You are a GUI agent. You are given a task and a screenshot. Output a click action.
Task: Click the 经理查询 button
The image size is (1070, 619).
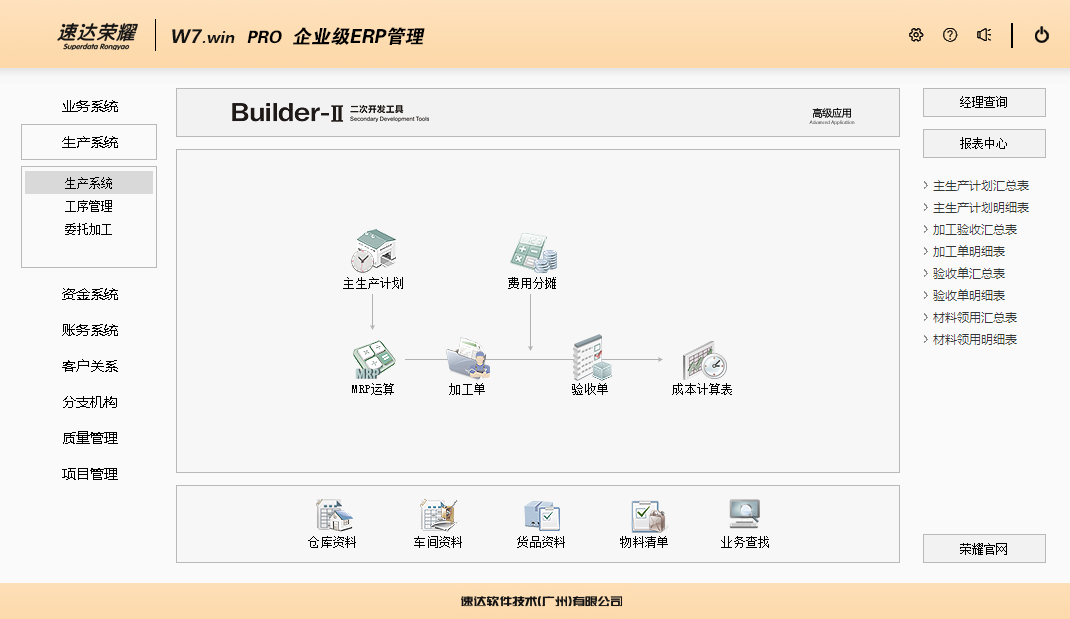point(984,102)
